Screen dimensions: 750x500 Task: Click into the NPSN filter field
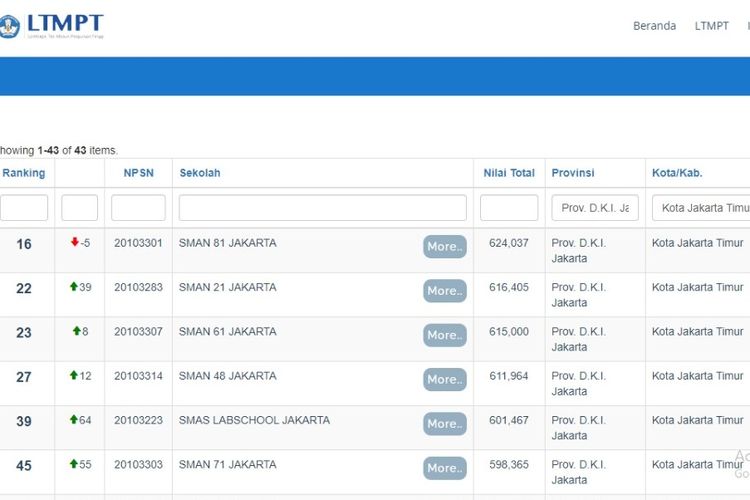tap(138, 208)
